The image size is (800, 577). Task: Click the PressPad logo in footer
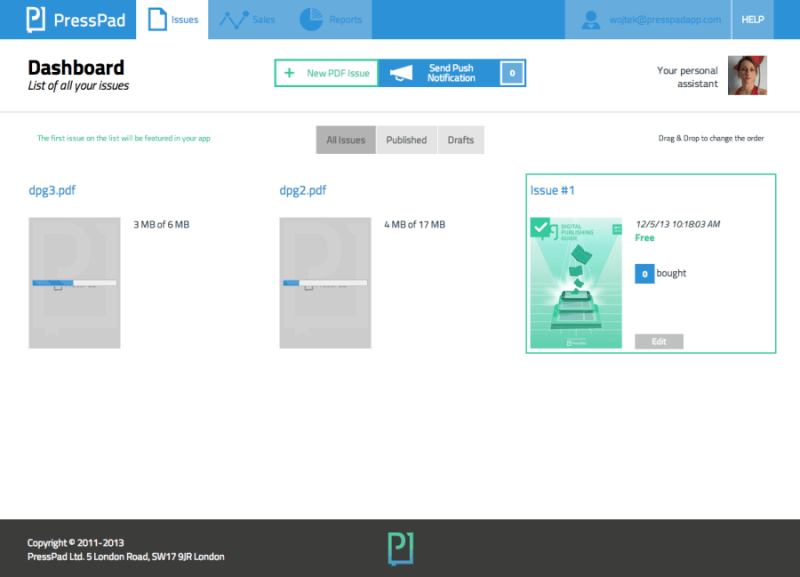400,548
